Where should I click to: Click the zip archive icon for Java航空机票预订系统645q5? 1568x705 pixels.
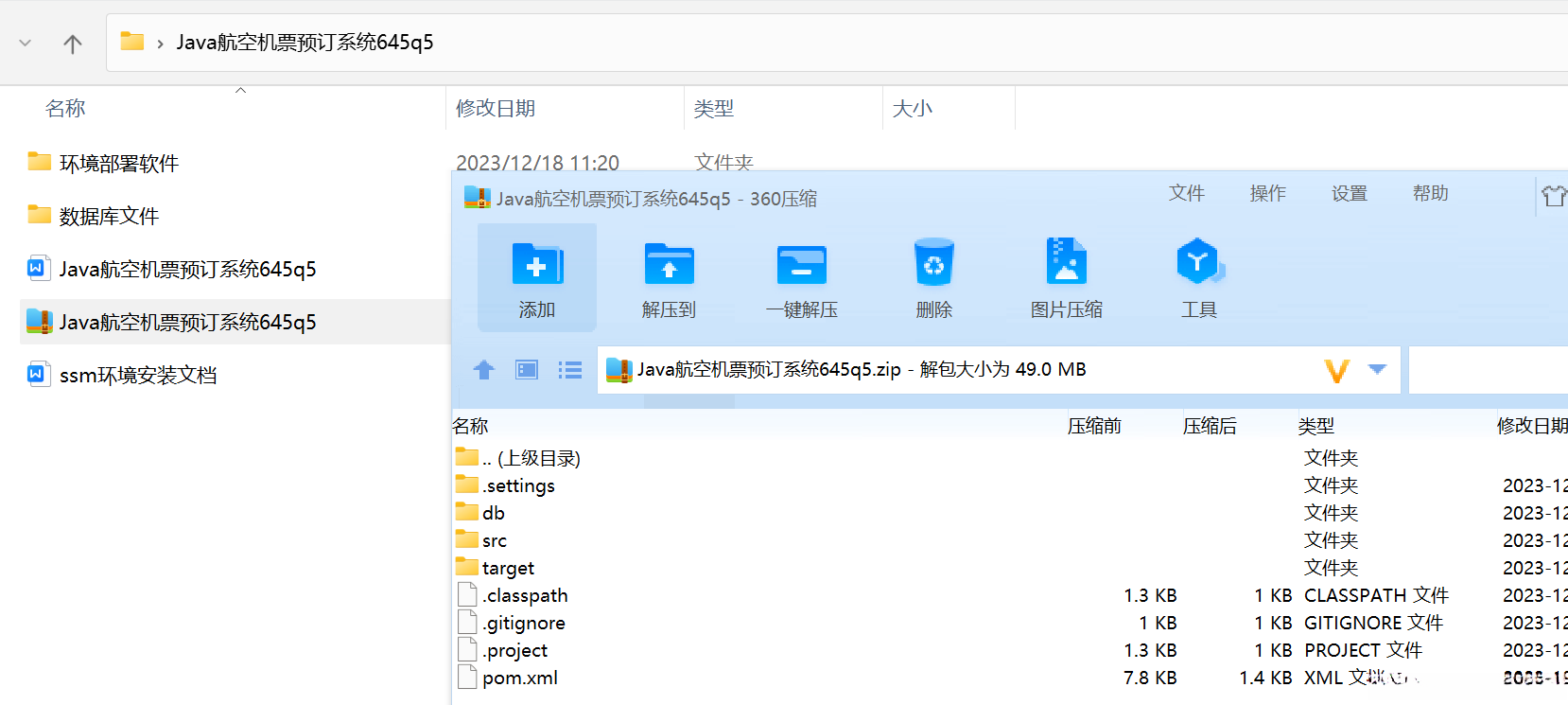(40, 322)
